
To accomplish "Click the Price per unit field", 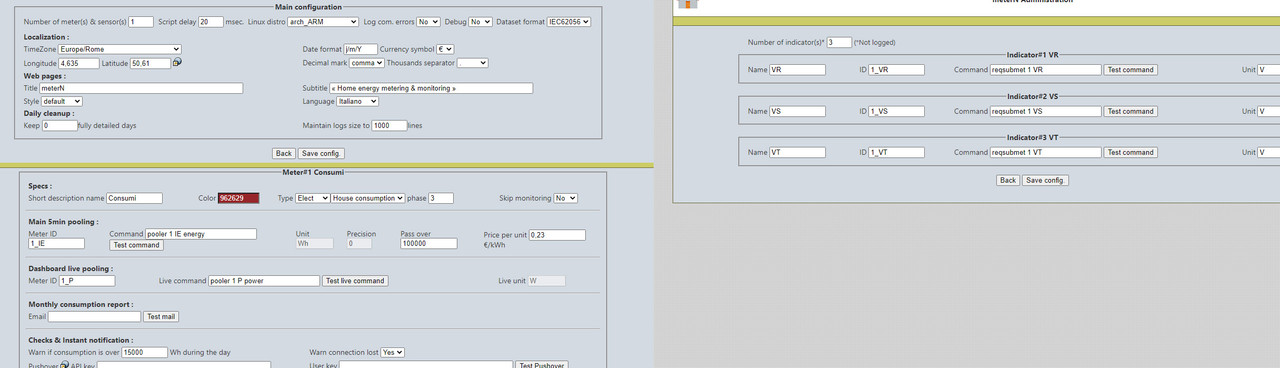I will 558,234.
